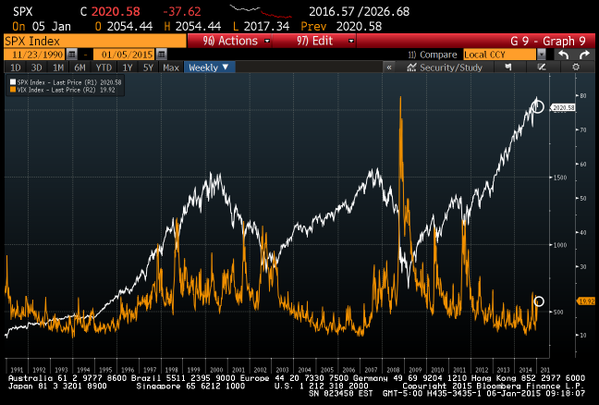Click the H 2054.44 high value
Image resolution: width=599 pixels, height=405 pixels.
[x=192, y=26]
